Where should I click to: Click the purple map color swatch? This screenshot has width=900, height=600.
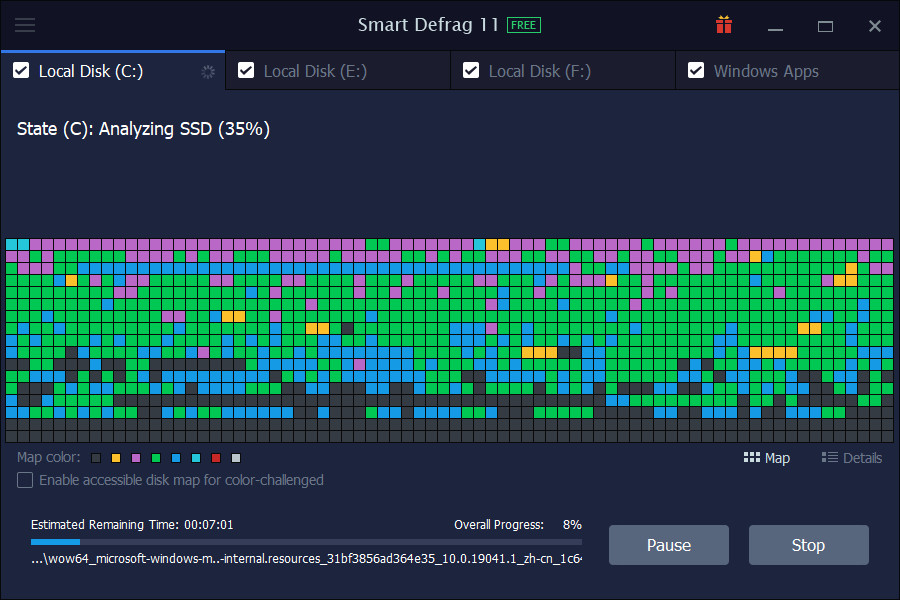point(136,458)
